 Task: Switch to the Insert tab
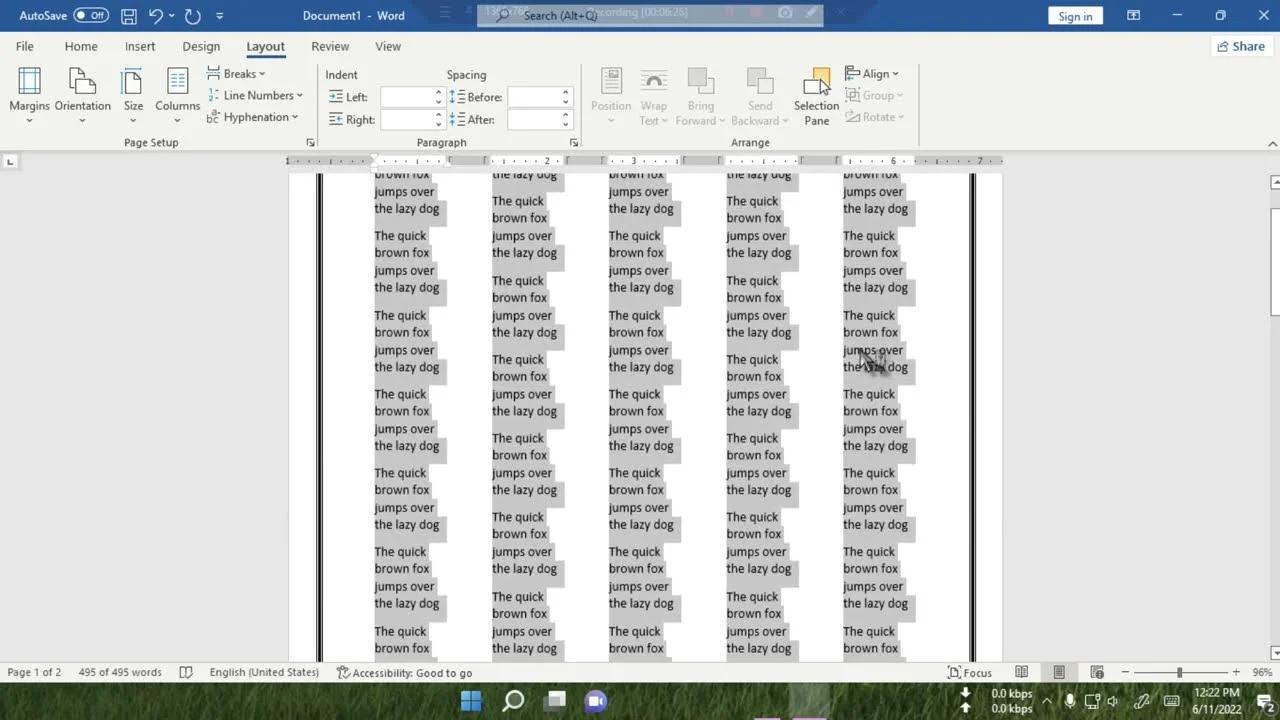[x=140, y=46]
